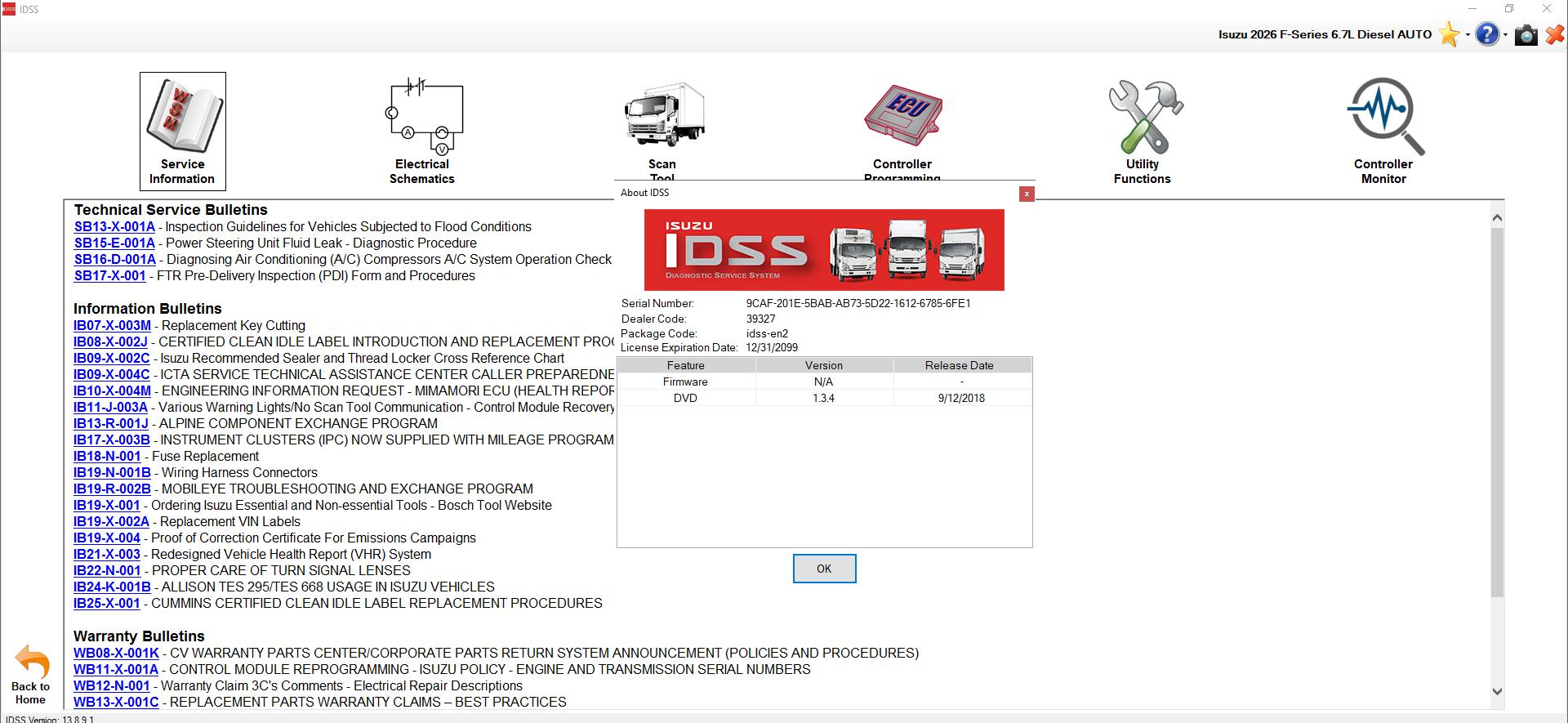Open IB13-R-001J Alpine component exchange
Screen dimensions: 1568x723
[x=111, y=423]
